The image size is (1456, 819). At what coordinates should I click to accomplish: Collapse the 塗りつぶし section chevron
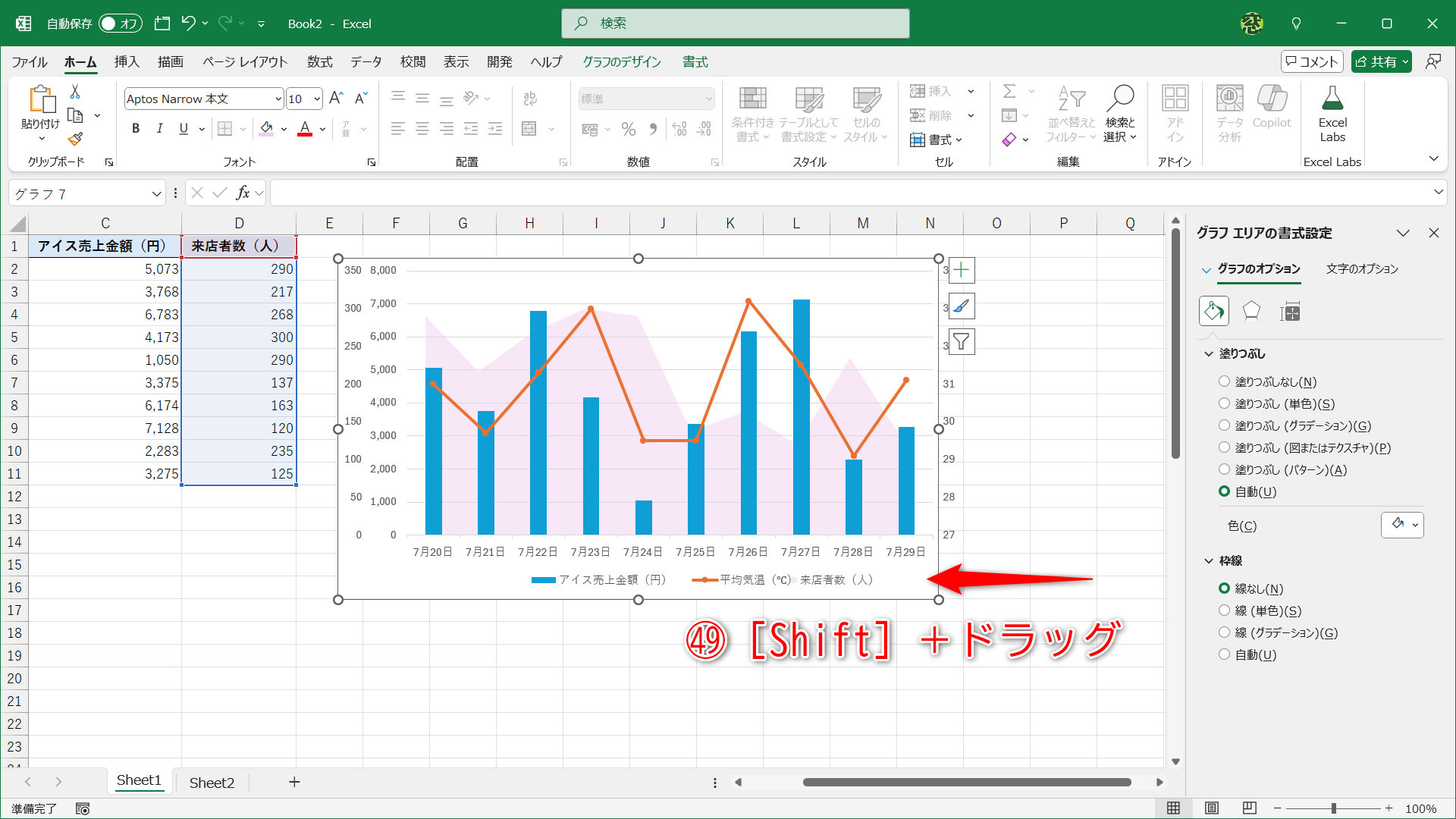coord(1207,353)
